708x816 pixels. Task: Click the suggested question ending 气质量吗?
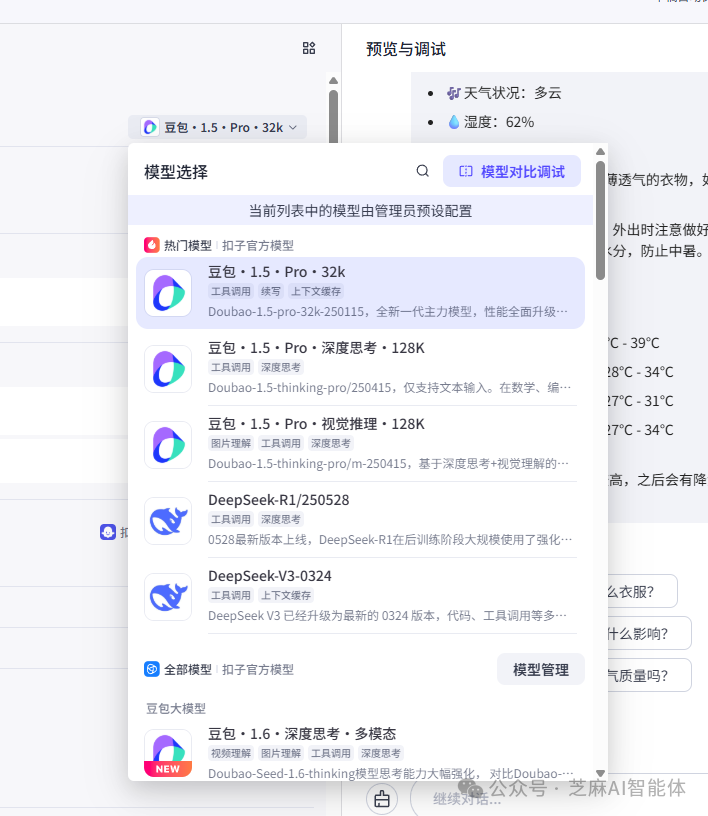tap(649, 675)
